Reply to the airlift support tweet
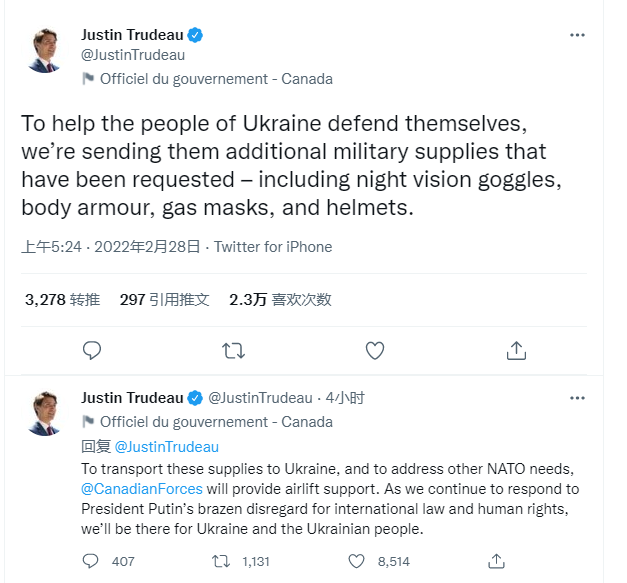This screenshot has height=583, width=627. coord(92,561)
